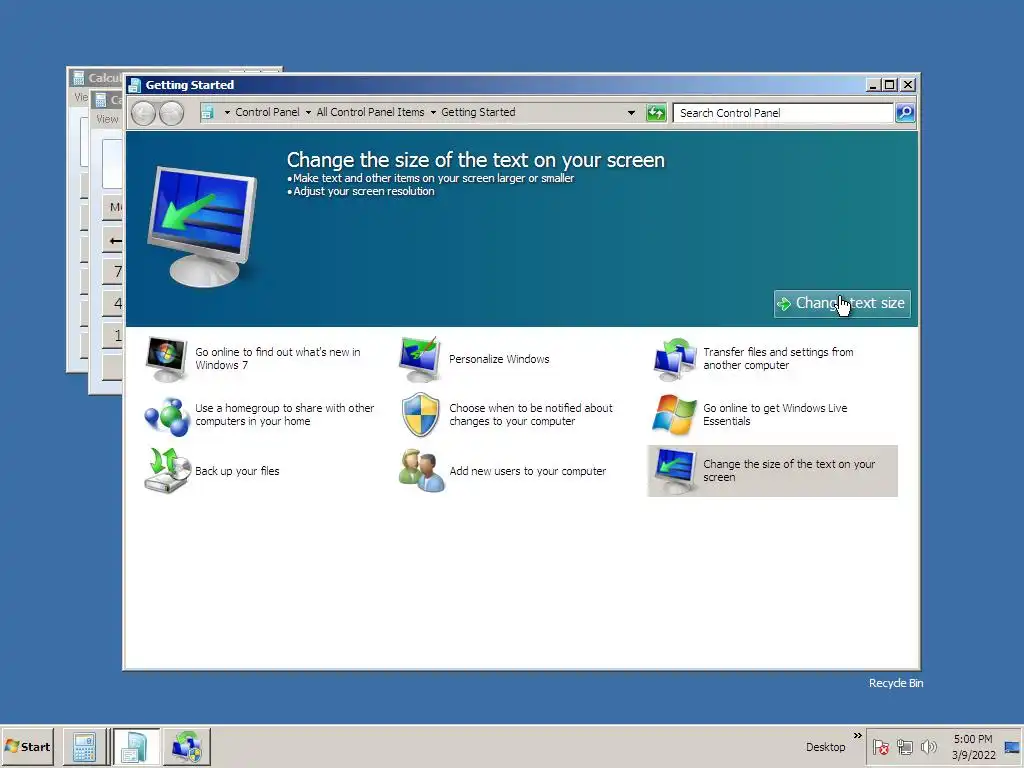Image resolution: width=1024 pixels, height=768 pixels.
Task: Click the large monitor image in banner
Action: (204, 226)
